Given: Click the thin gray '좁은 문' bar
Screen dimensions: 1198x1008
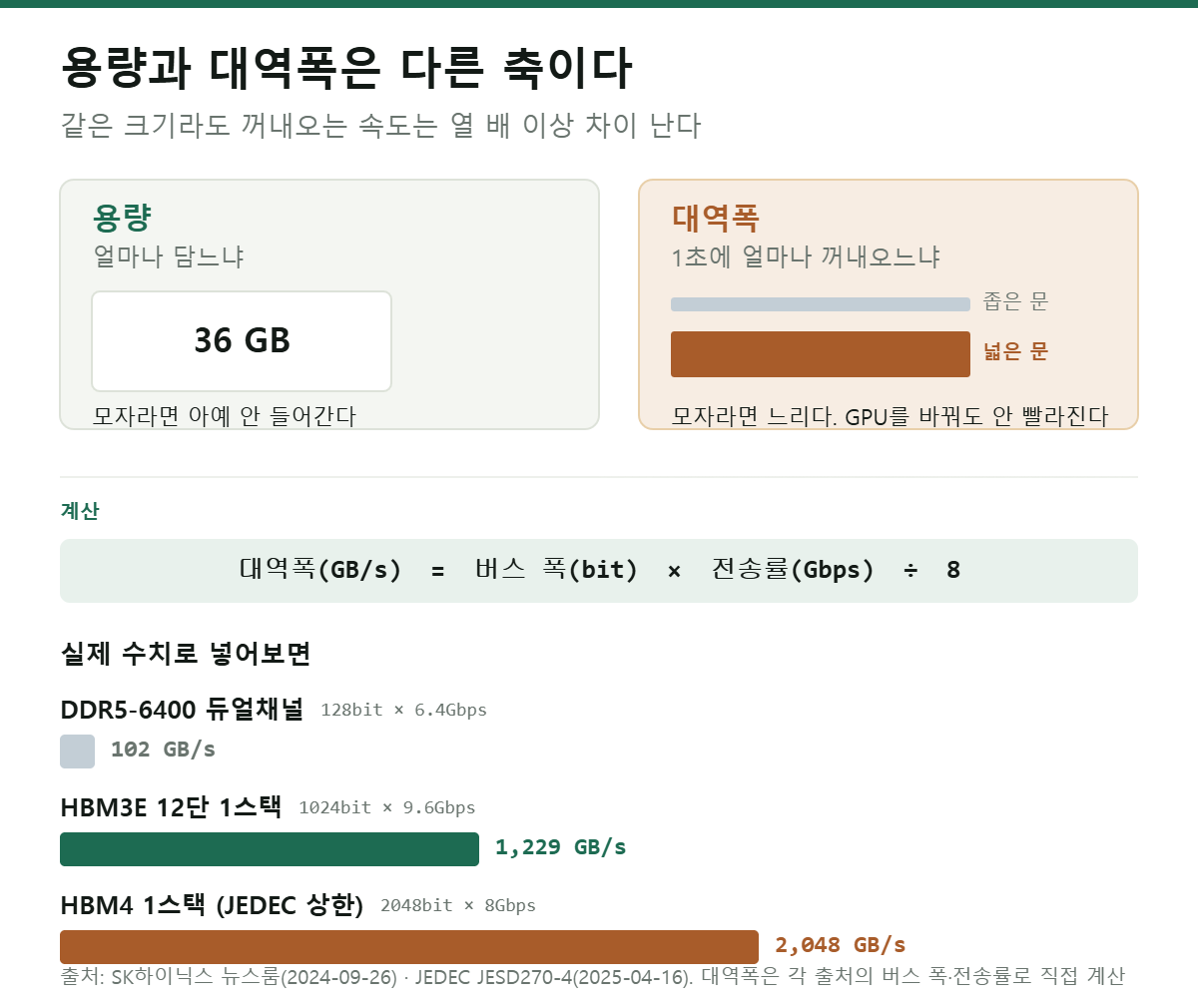Looking at the screenshot, I should click(x=821, y=304).
